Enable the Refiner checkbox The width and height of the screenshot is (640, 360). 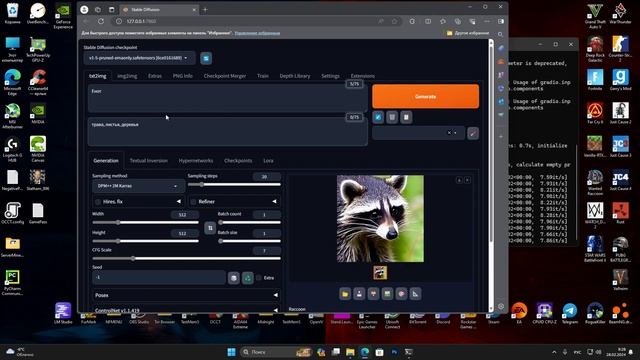[193, 202]
